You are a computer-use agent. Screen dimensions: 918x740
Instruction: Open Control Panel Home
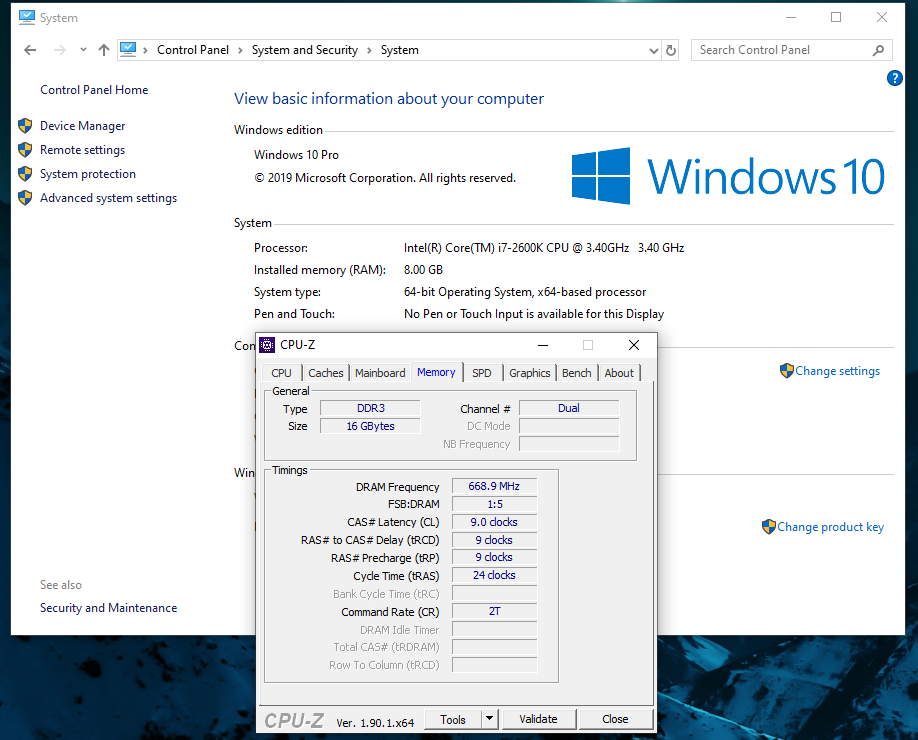pyautogui.click(x=94, y=90)
